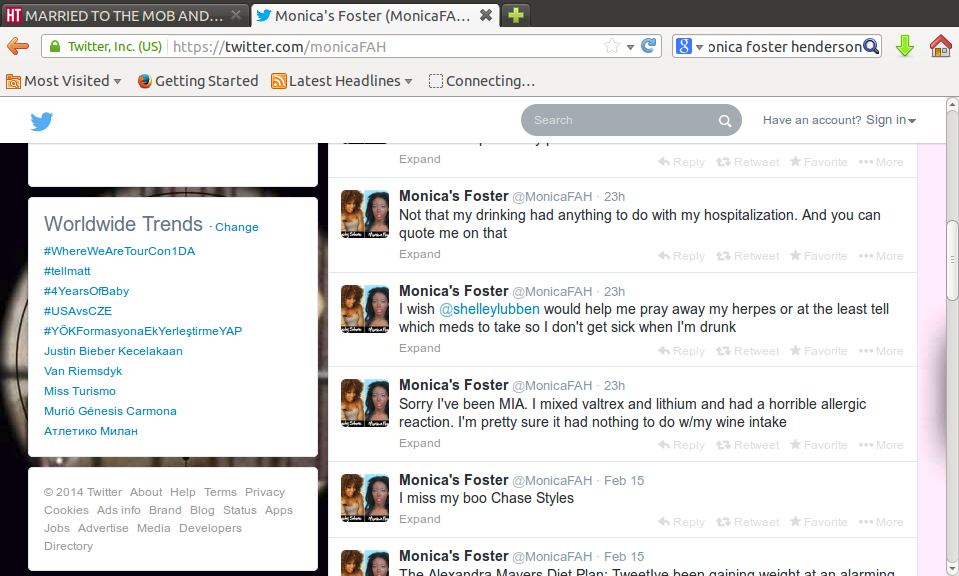
Task: Open the Ads info footer link
Action: click(x=119, y=510)
